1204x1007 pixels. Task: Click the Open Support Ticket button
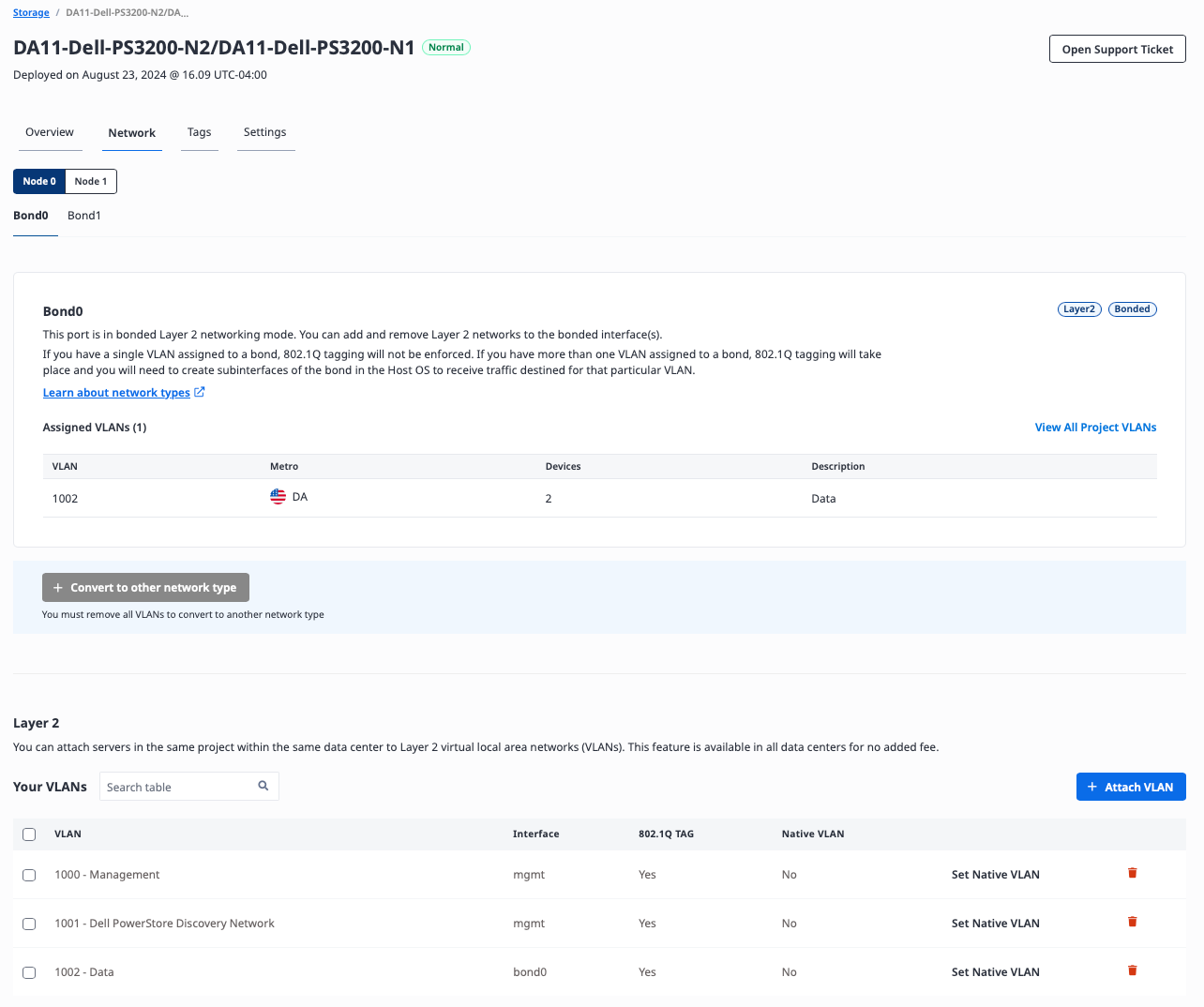point(1118,49)
